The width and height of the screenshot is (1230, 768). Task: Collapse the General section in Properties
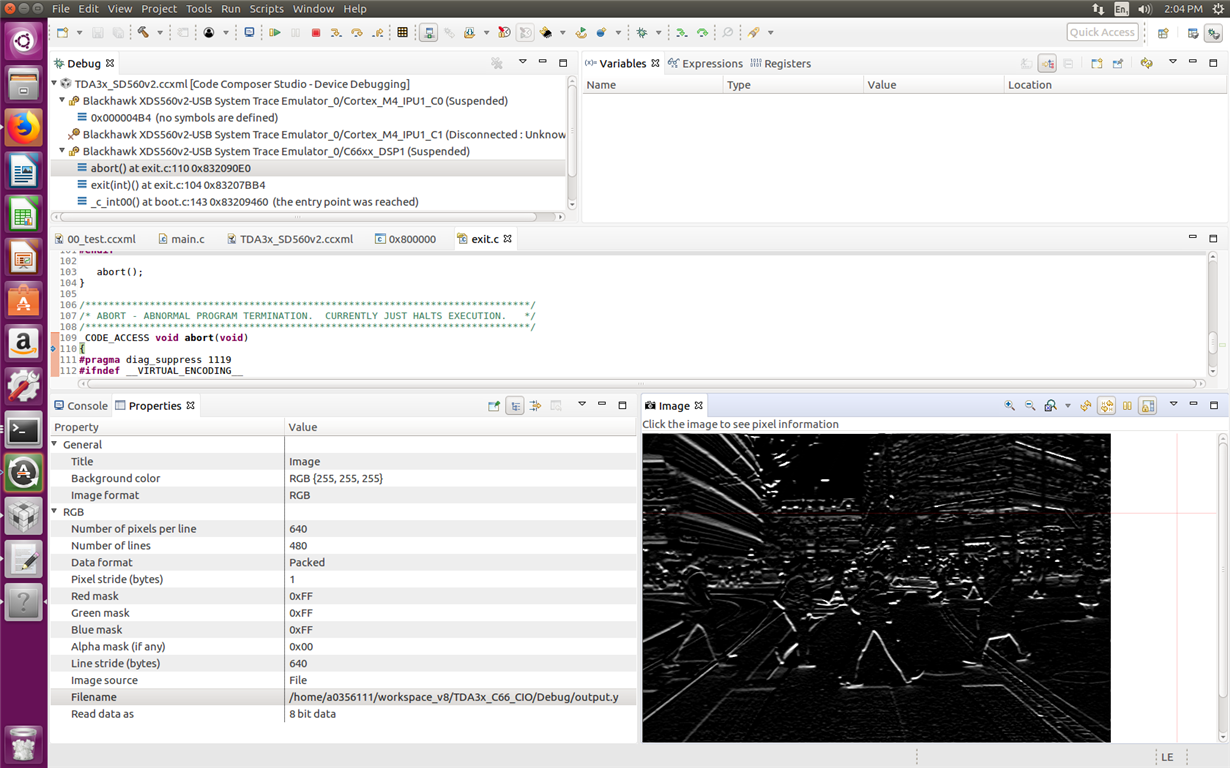(55, 444)
